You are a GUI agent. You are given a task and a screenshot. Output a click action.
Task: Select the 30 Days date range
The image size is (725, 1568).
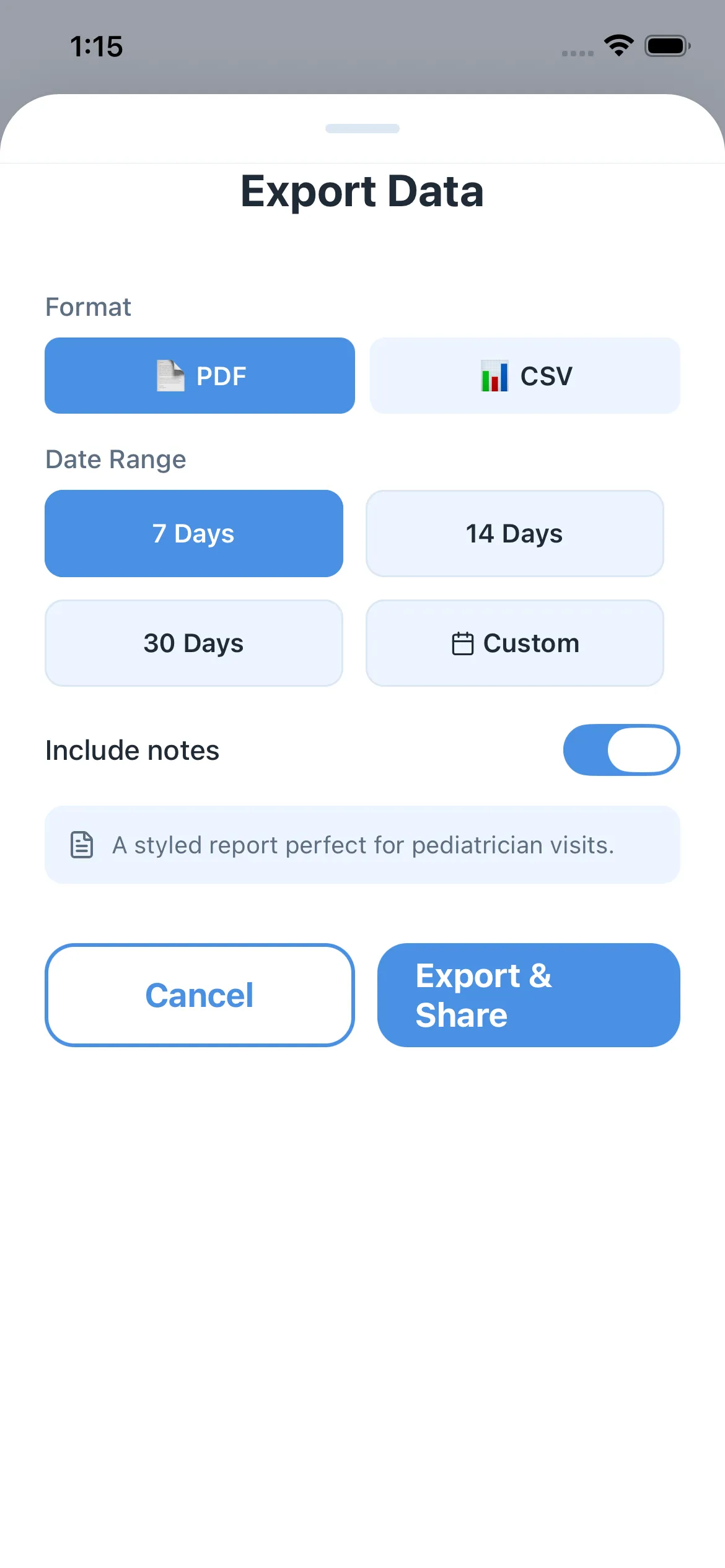pos(193,643)
